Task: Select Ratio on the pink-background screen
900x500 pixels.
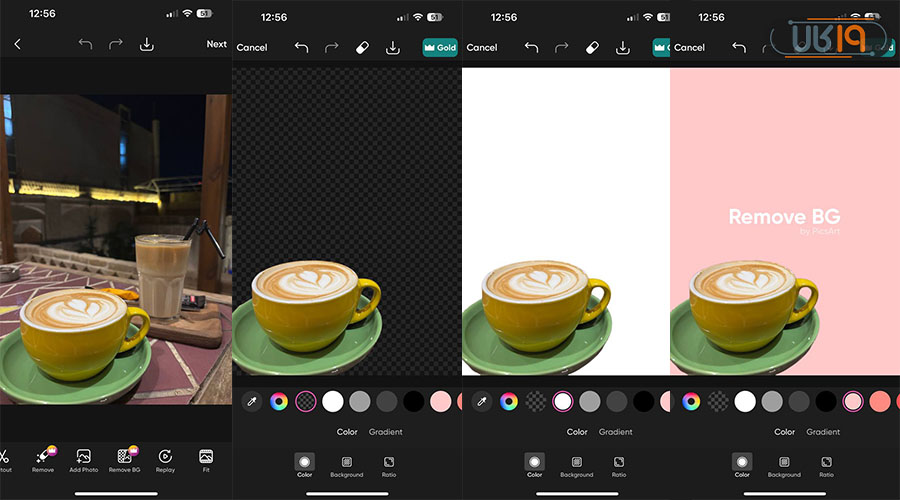Action: point(827,463)
